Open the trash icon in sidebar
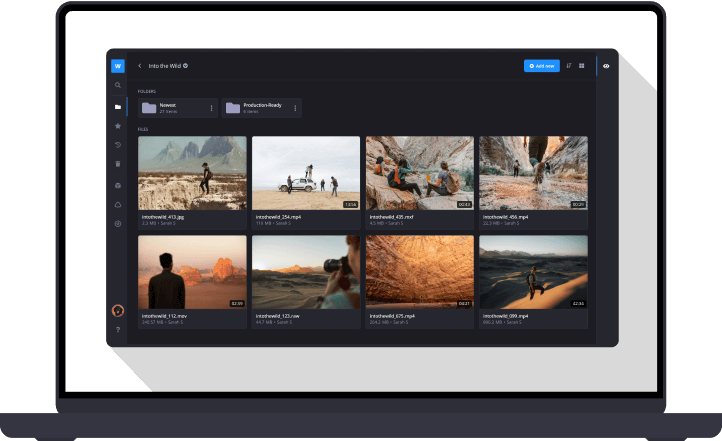The height and width of the screenshot is (441, 722). tap(118, 164)
